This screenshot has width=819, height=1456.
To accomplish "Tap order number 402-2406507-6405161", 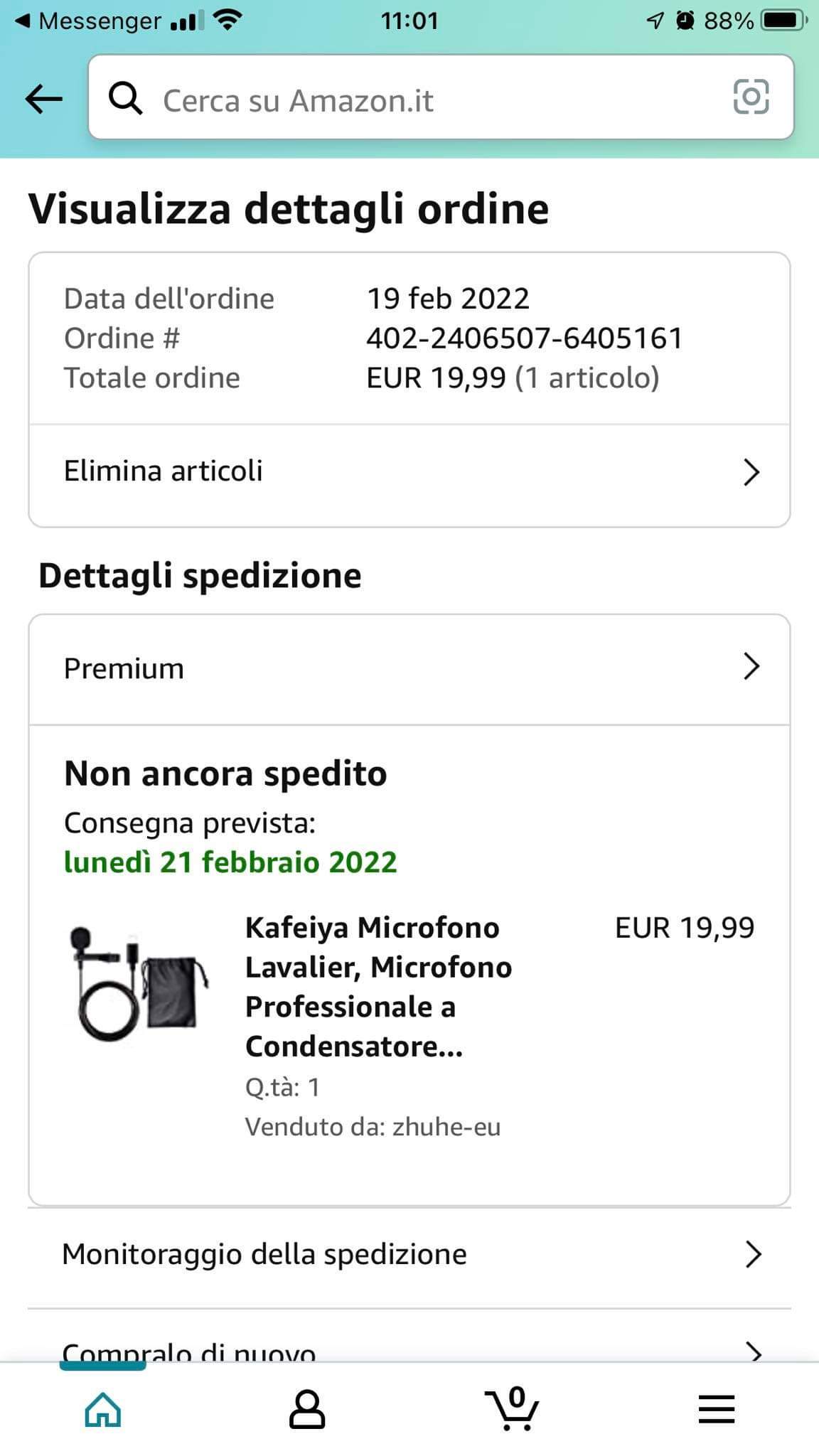I will pos(524,338).
